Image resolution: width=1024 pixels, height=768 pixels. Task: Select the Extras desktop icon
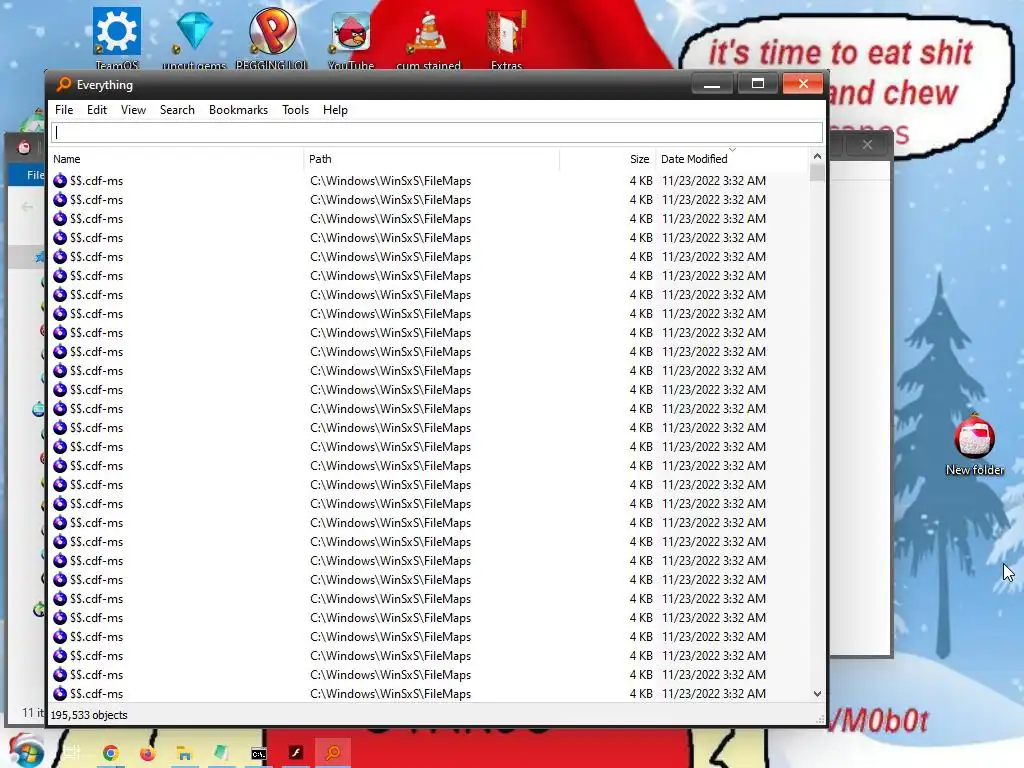pyautogui.click(x=506, y=38)
